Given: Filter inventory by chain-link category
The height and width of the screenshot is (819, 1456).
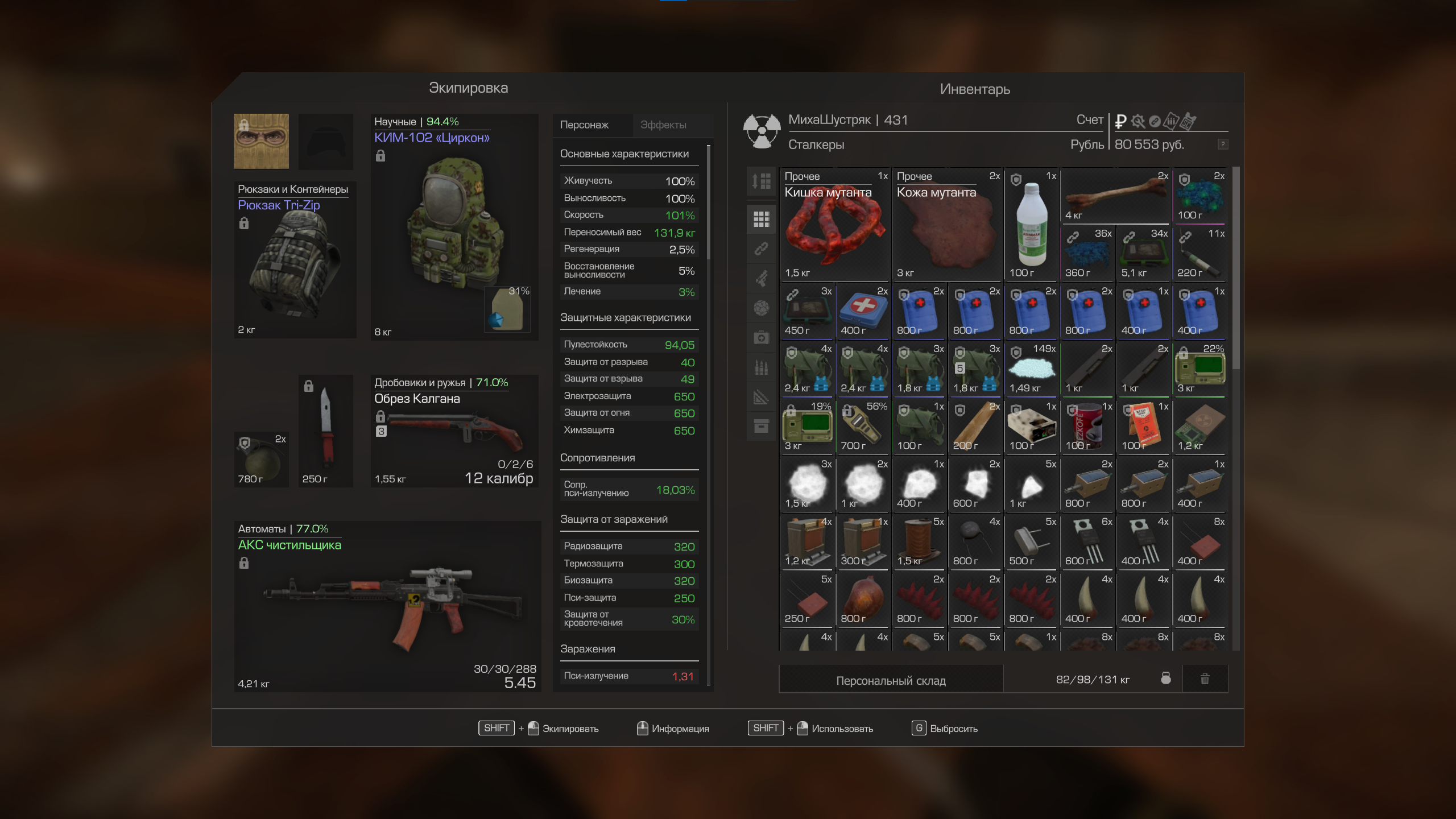Looking at the screenshot, I should [x=761, y=249].
